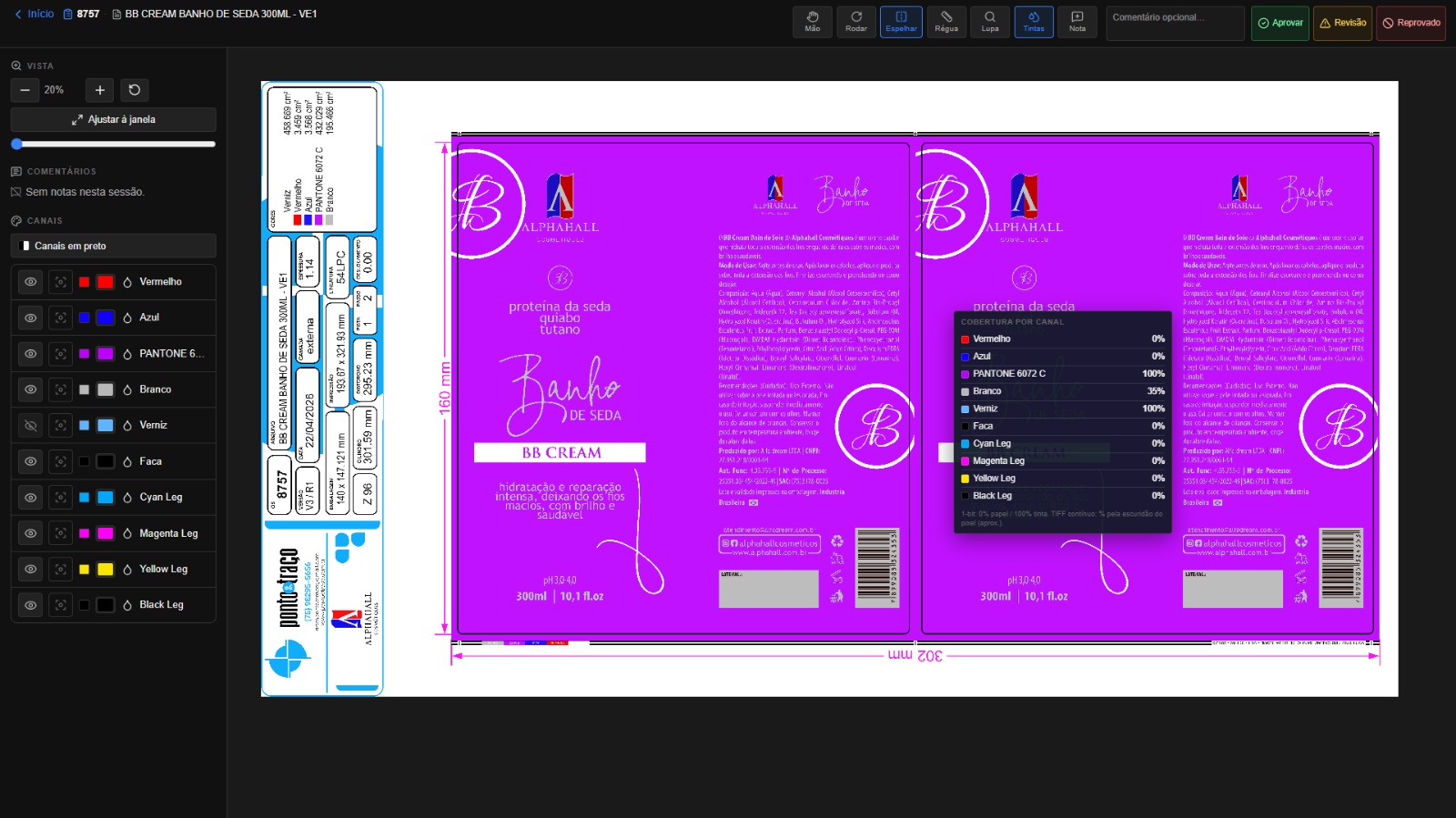Isolate the Verniz channel
Viewport: 1456px width, 818px height.
click(60, 425)
